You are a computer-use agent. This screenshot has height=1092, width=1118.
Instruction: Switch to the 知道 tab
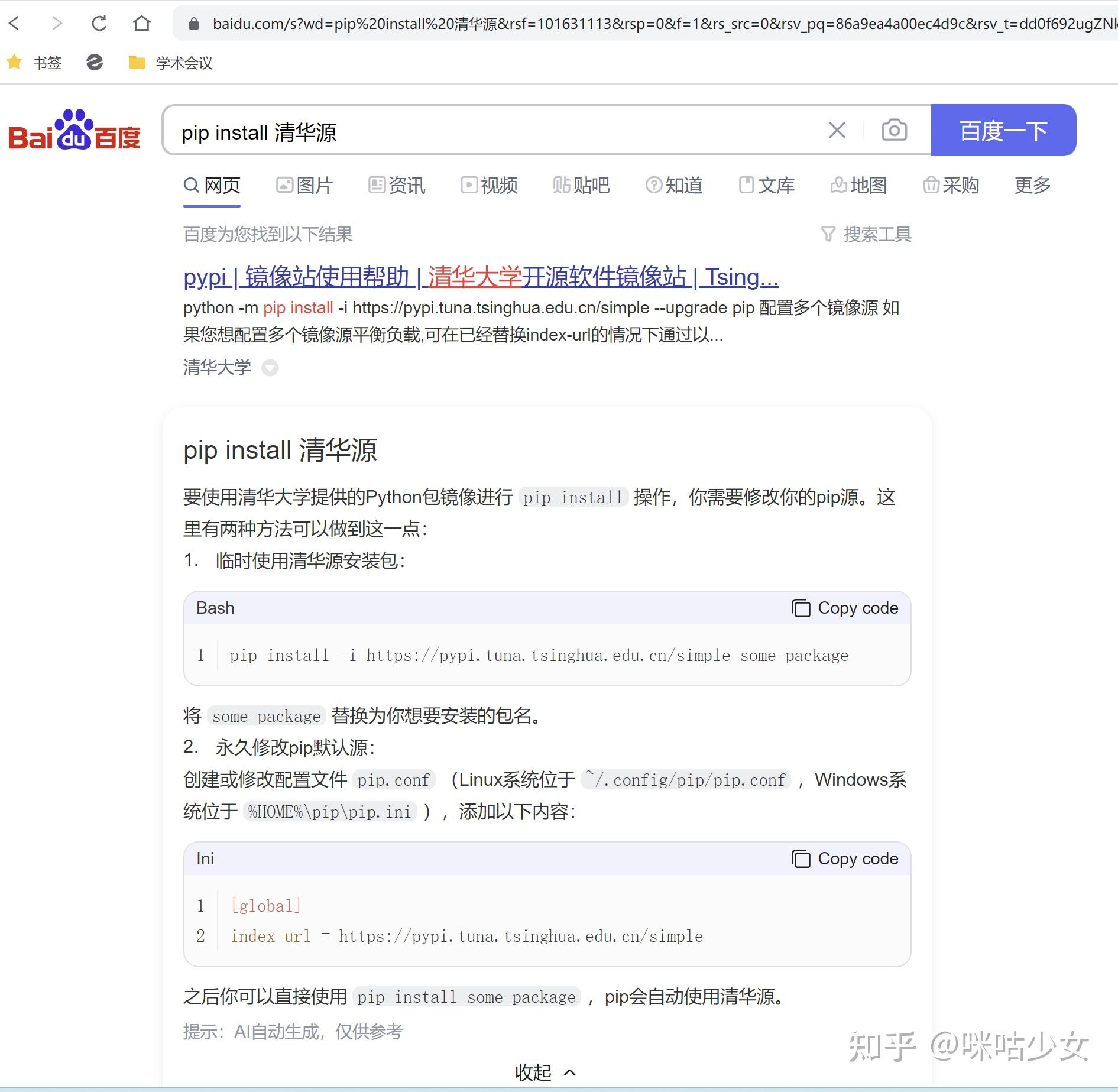[x=674, y=186]
